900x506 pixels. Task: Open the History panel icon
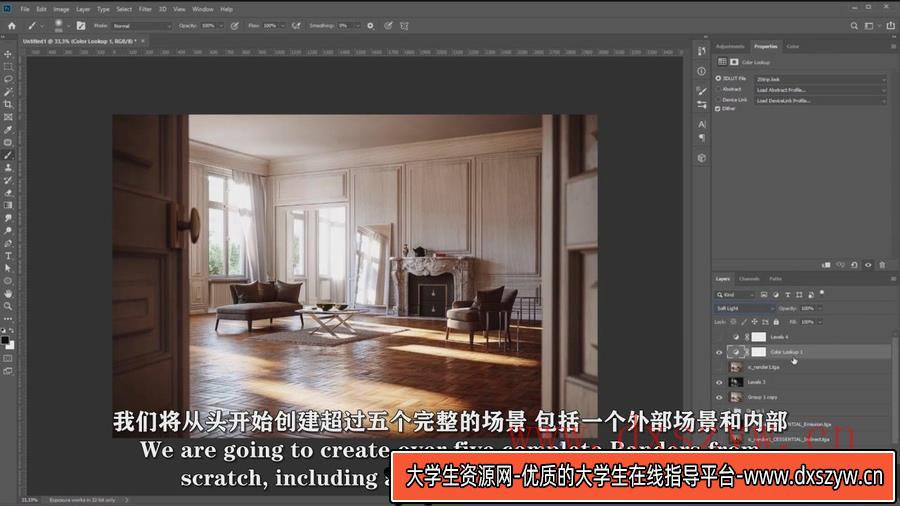pos(701,52)
